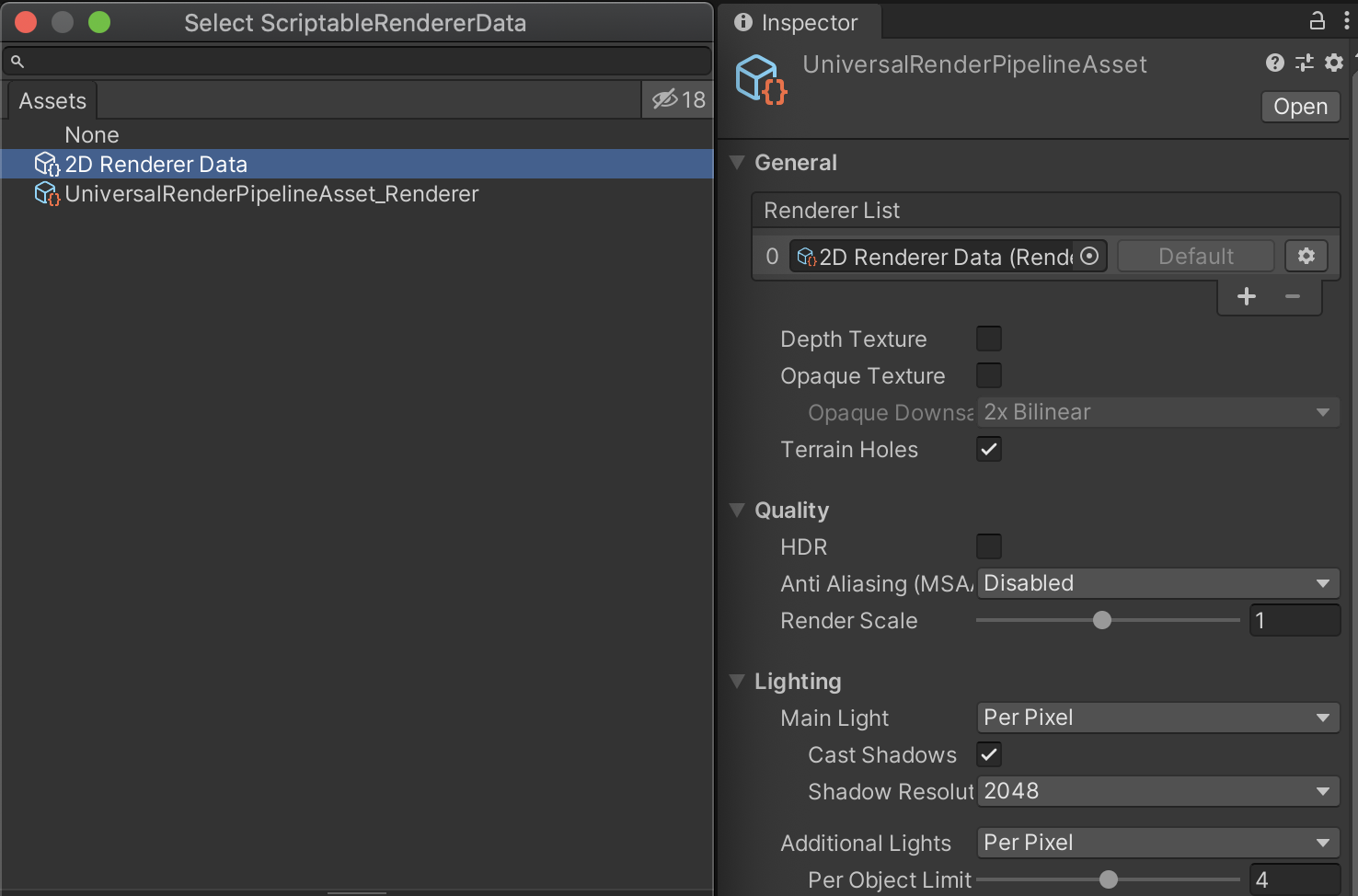Click the Default renderer button

point(1196,256)
